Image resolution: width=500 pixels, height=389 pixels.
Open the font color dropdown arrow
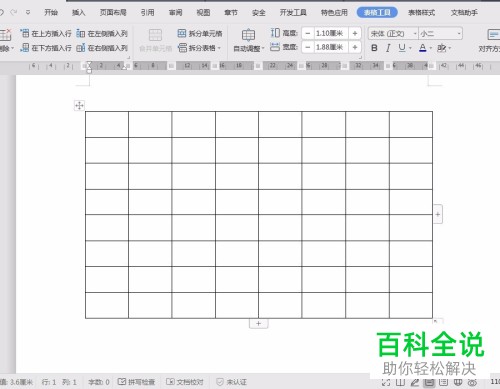(x=431, y=48)
